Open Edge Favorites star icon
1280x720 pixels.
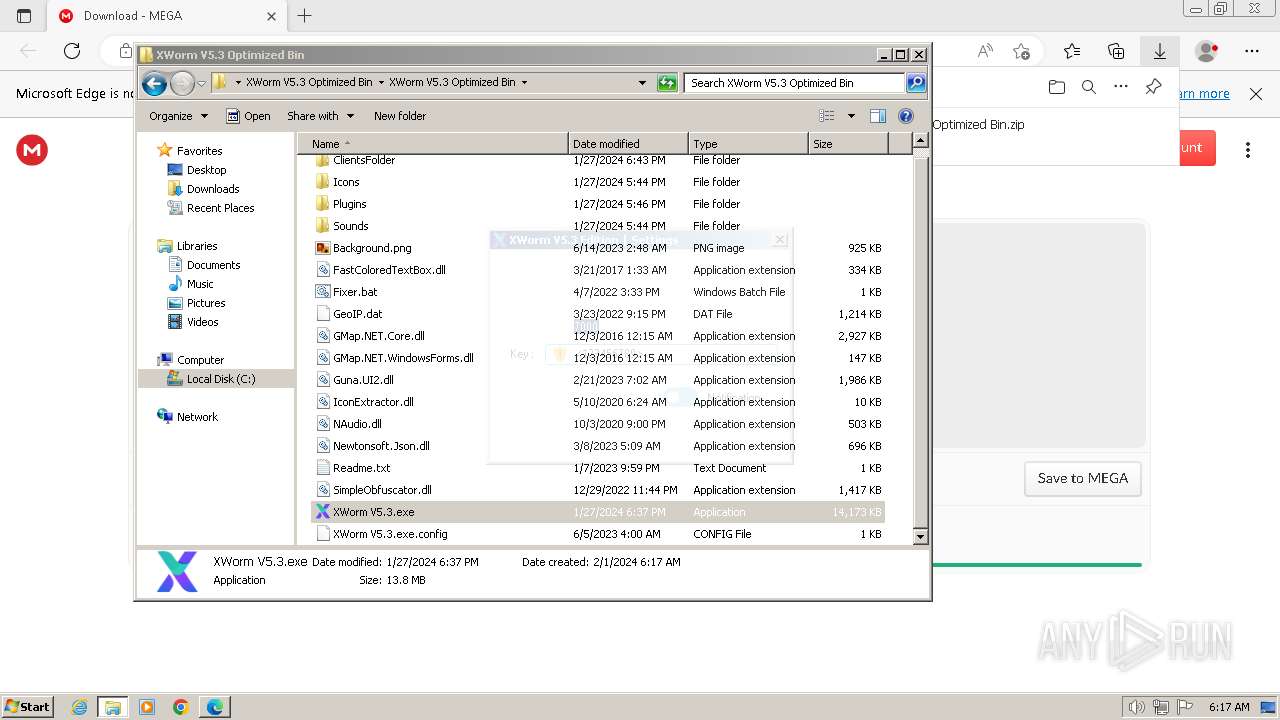point(1072,51)
